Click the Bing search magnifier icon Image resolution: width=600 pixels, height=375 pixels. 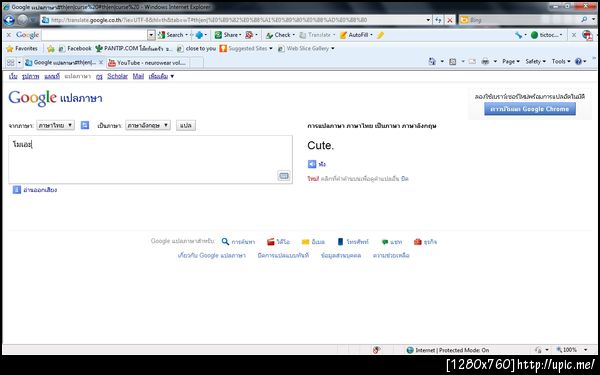(x=584, y=20)
